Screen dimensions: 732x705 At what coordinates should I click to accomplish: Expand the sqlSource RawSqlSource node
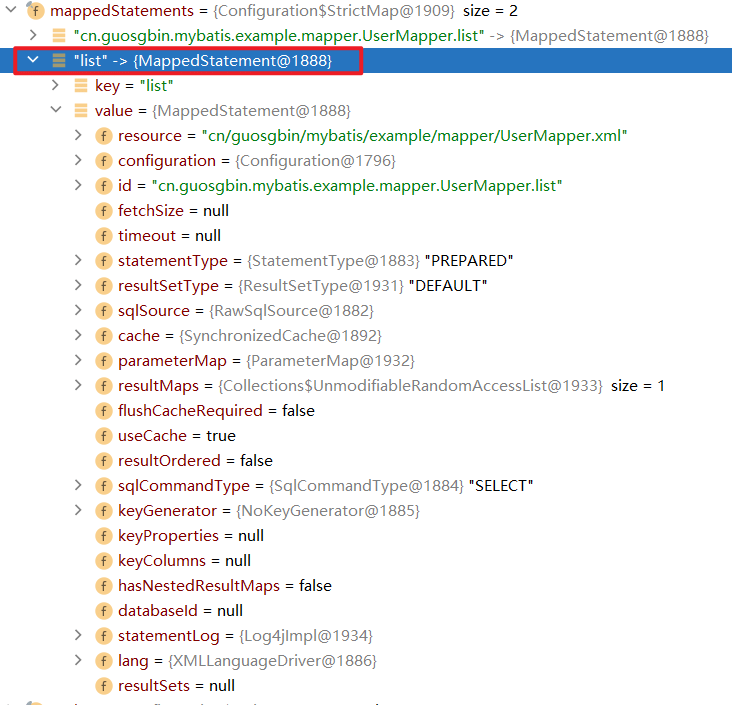click(79, 311)
